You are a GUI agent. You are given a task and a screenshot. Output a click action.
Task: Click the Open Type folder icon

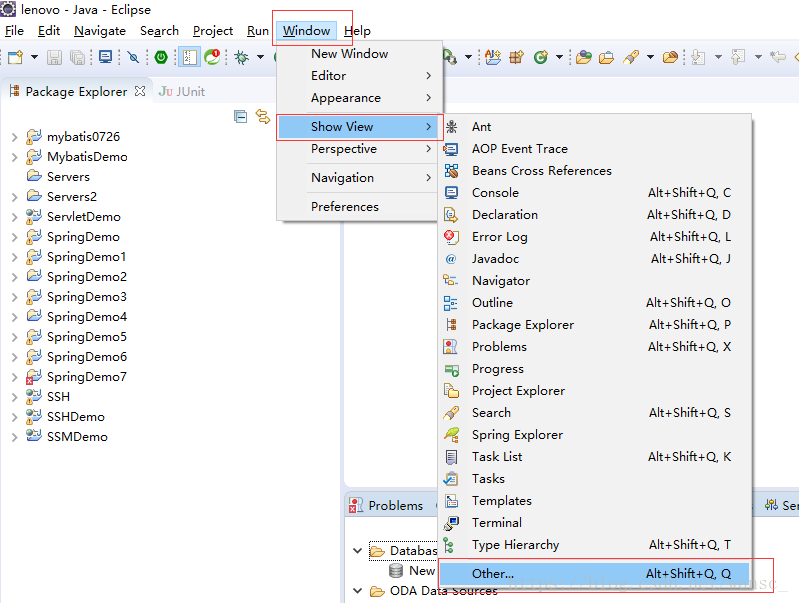click(x=583, y=57)
